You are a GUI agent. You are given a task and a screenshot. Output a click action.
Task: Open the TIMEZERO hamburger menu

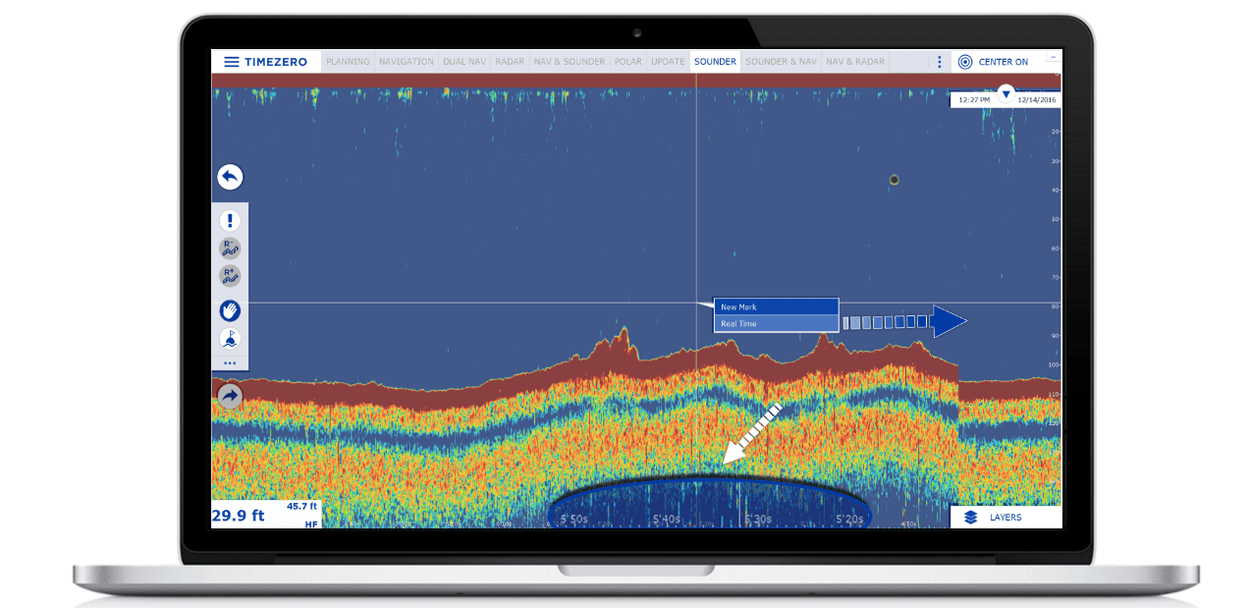[231, 61]
